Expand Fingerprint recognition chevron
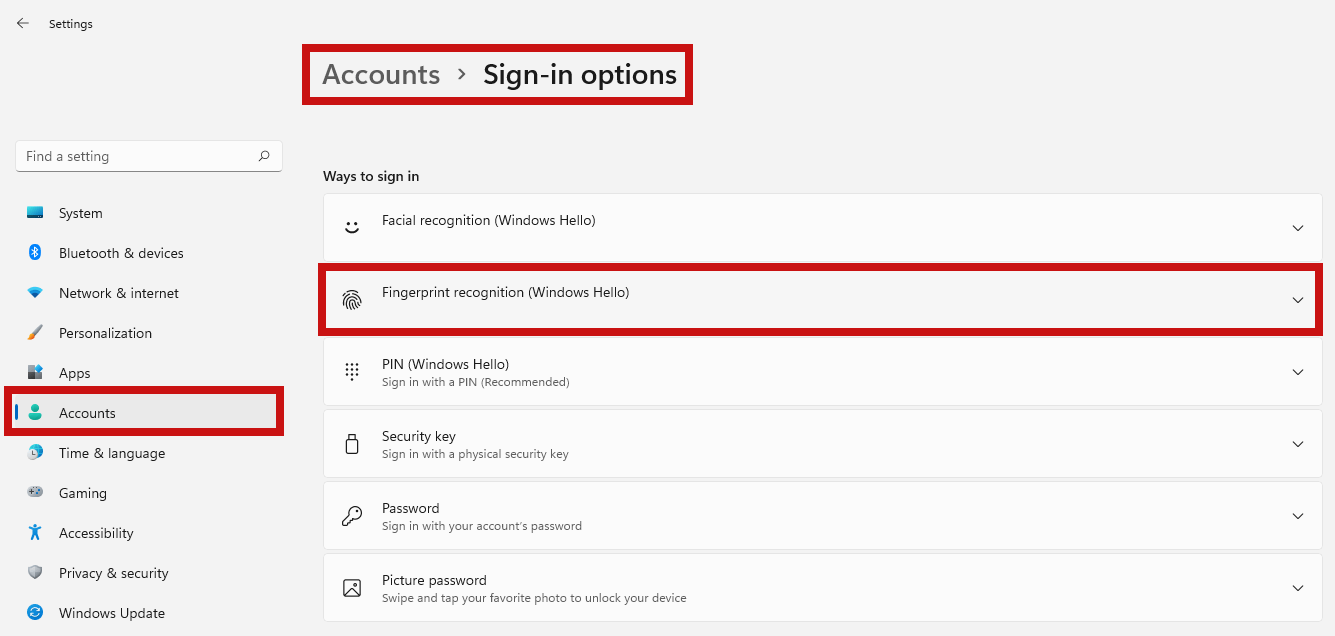 (1298, 300)
